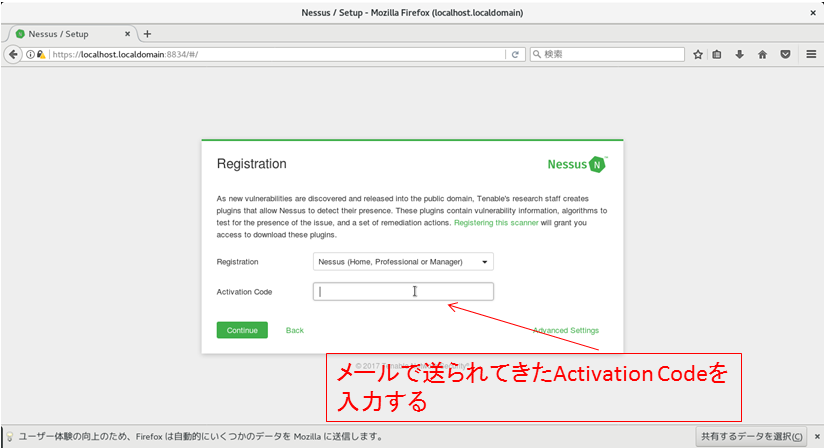Open the site info icon in address bar

31,54
